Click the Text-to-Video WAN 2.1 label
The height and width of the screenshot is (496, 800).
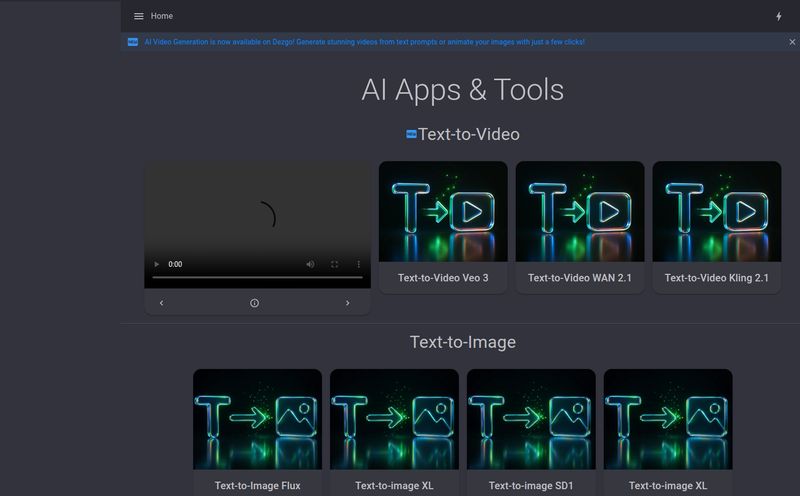(580, 278)
